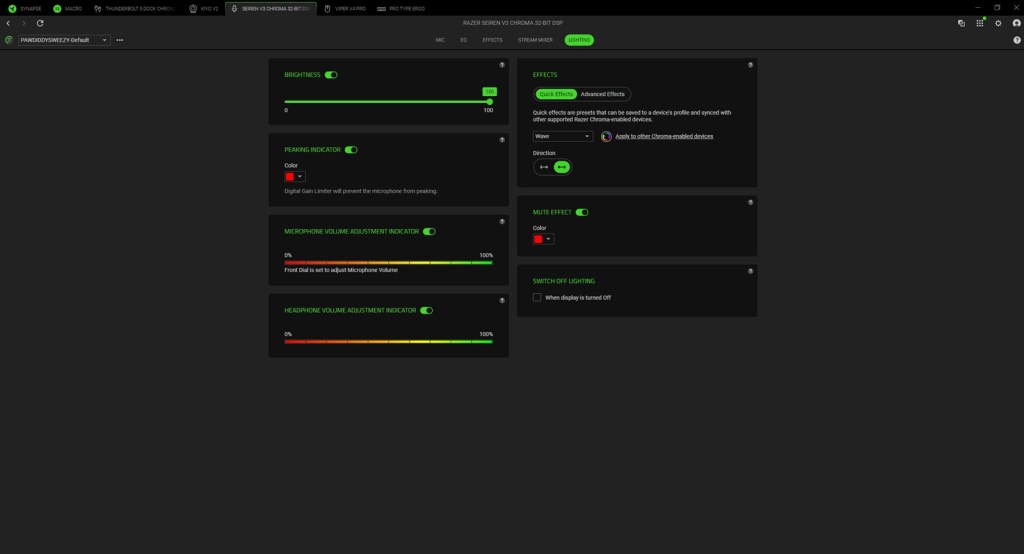1024x554 pixels.
Task: Open the EQ tab
Action: tap(464, 40)
